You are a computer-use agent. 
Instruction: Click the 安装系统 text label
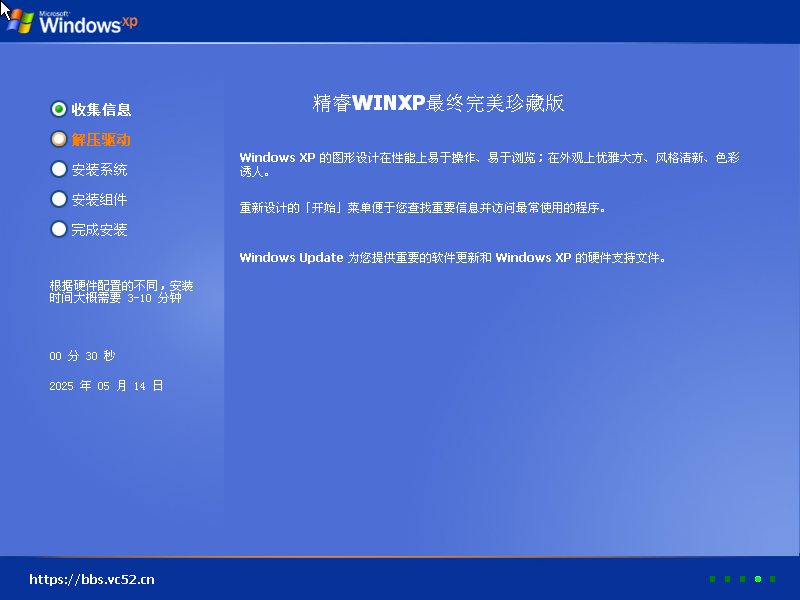(99, 169)
